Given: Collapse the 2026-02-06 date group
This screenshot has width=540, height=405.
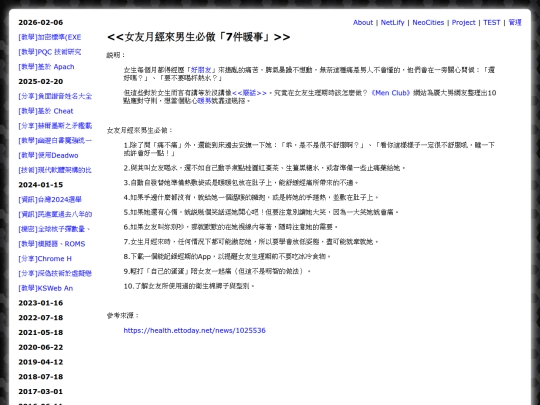Looking at the screenshot, I should point(41,22).
